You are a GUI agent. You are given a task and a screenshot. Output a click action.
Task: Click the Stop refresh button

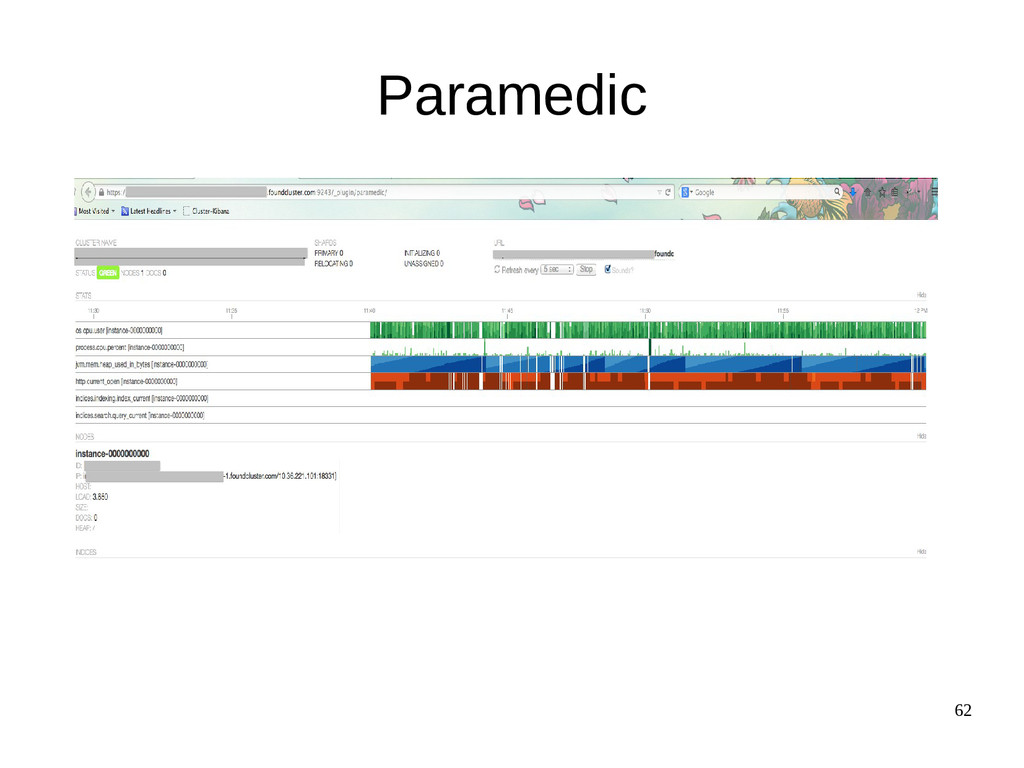click(x=586, y=270)
